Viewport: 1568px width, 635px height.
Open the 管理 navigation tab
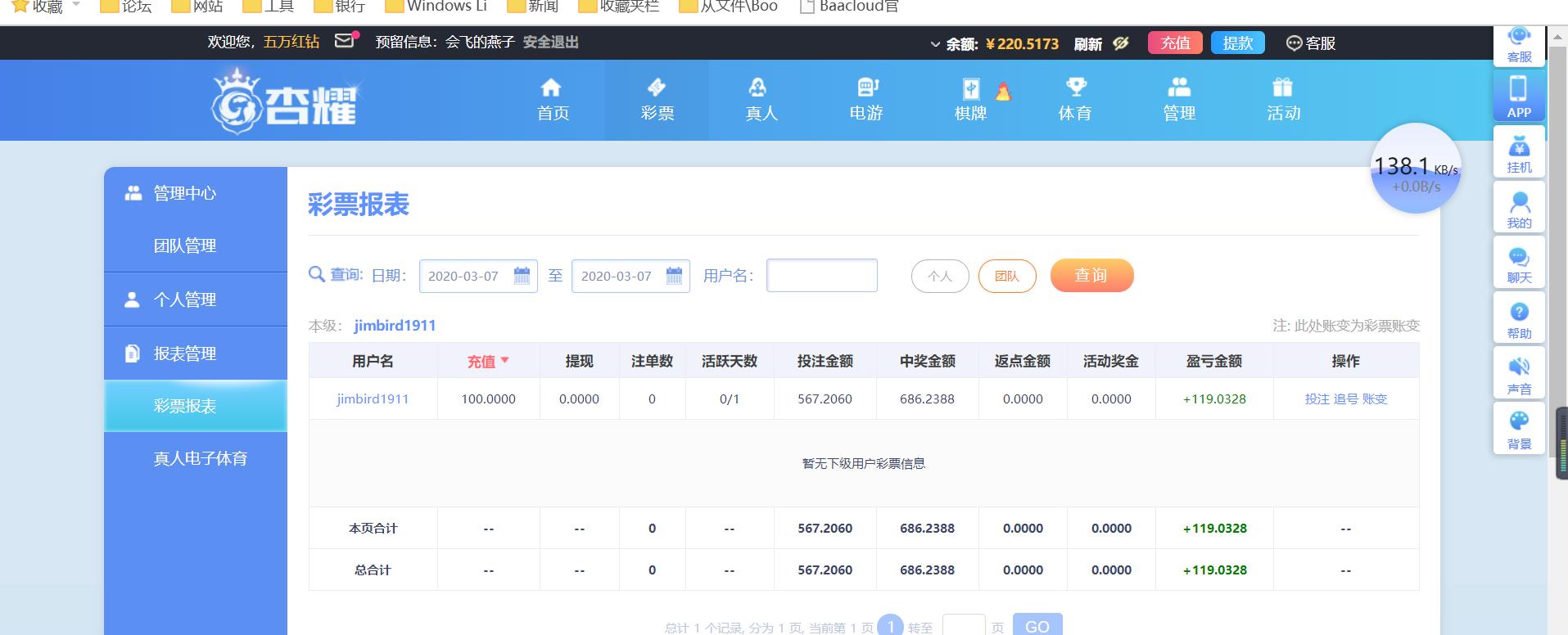1179,100
